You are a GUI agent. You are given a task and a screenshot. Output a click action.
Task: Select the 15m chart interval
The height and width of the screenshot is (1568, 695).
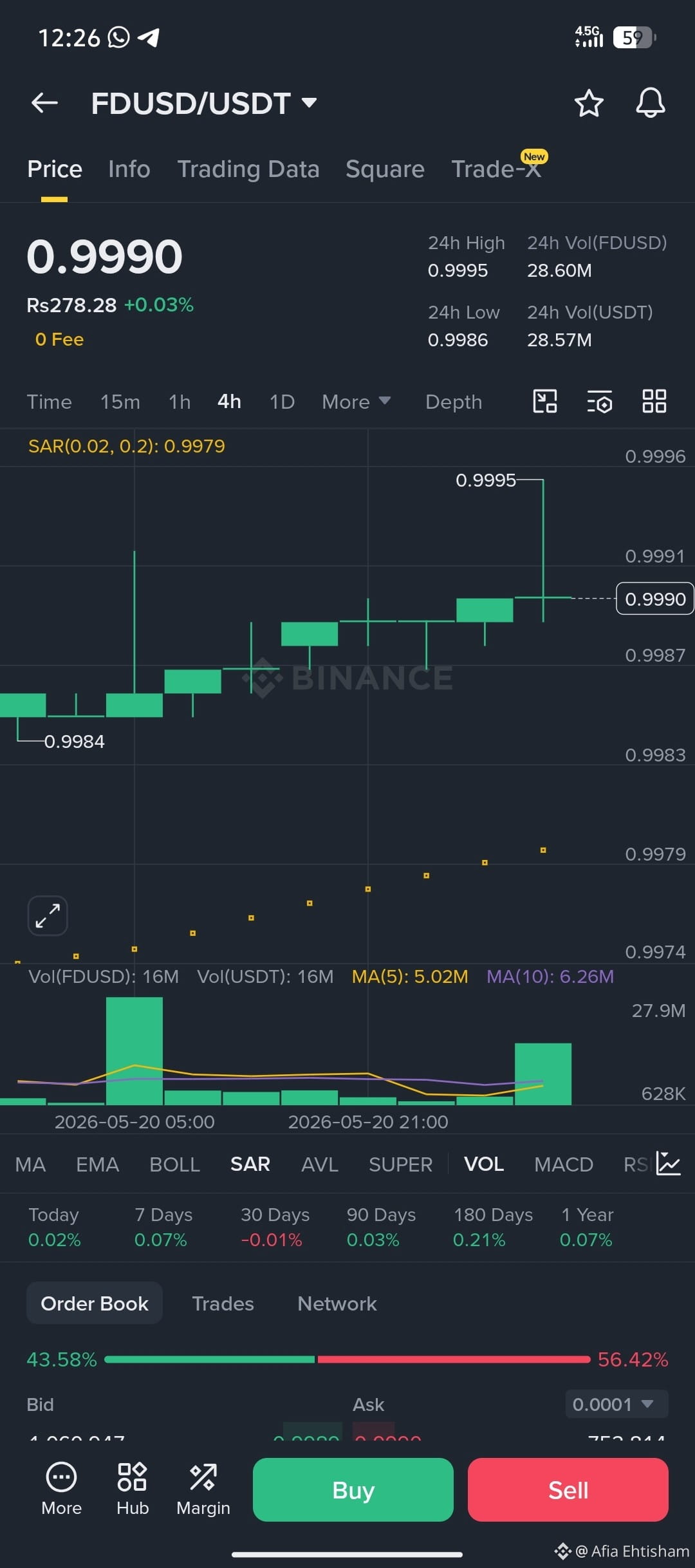pos(120,402)
